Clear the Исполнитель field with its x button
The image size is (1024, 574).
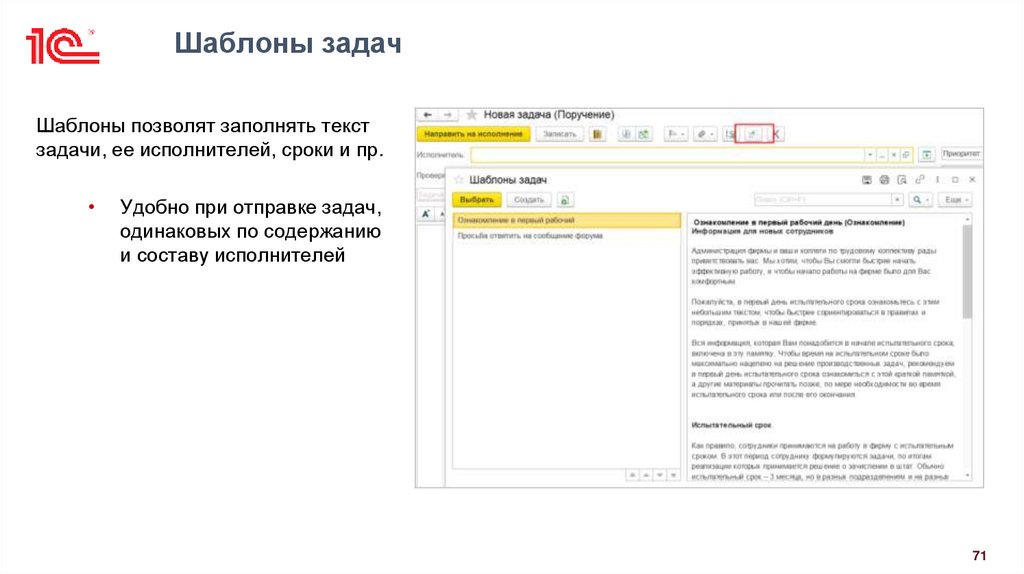[893, 155]
